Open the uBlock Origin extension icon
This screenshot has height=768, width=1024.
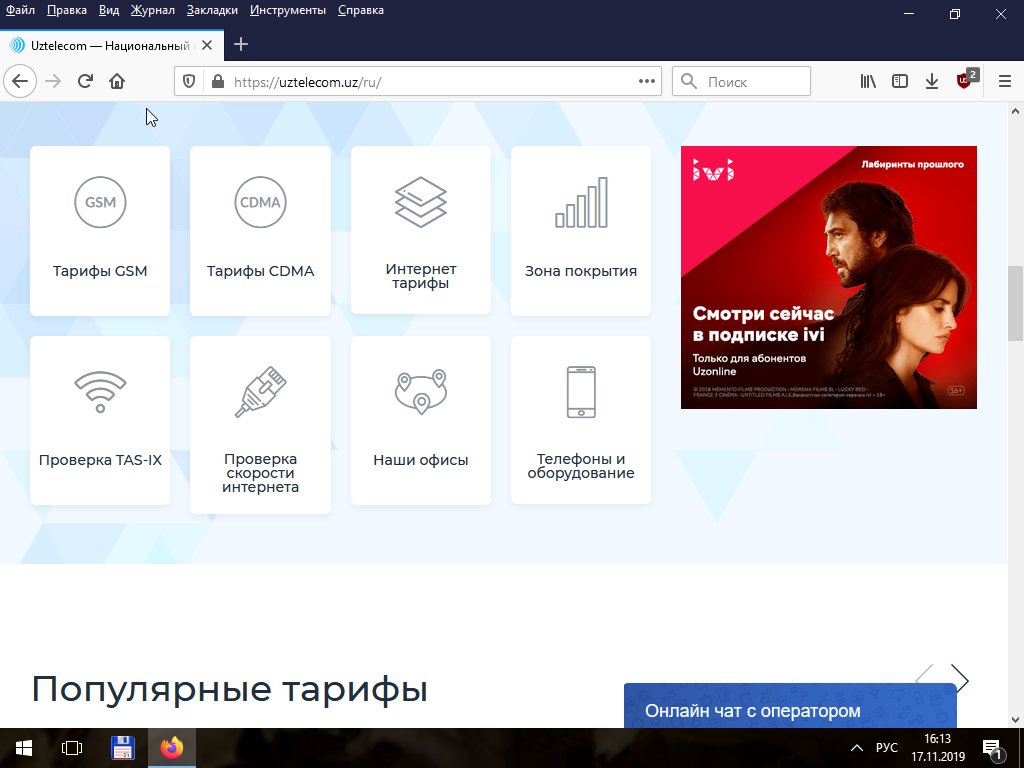click(965, 80)
